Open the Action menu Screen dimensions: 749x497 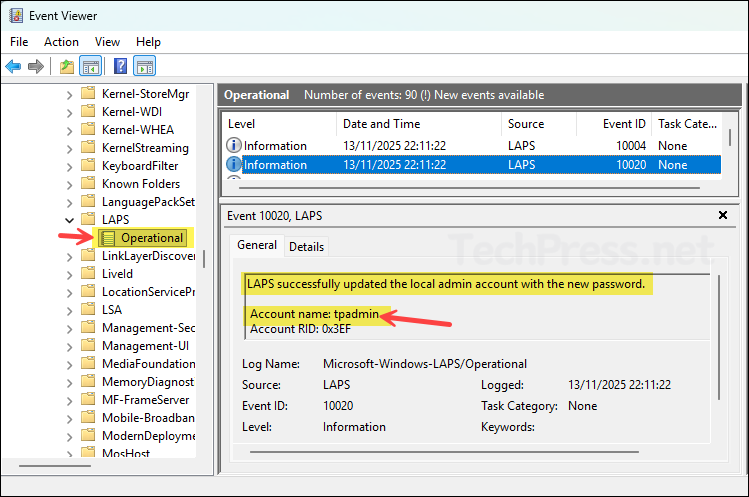click(x=61, y=42)
